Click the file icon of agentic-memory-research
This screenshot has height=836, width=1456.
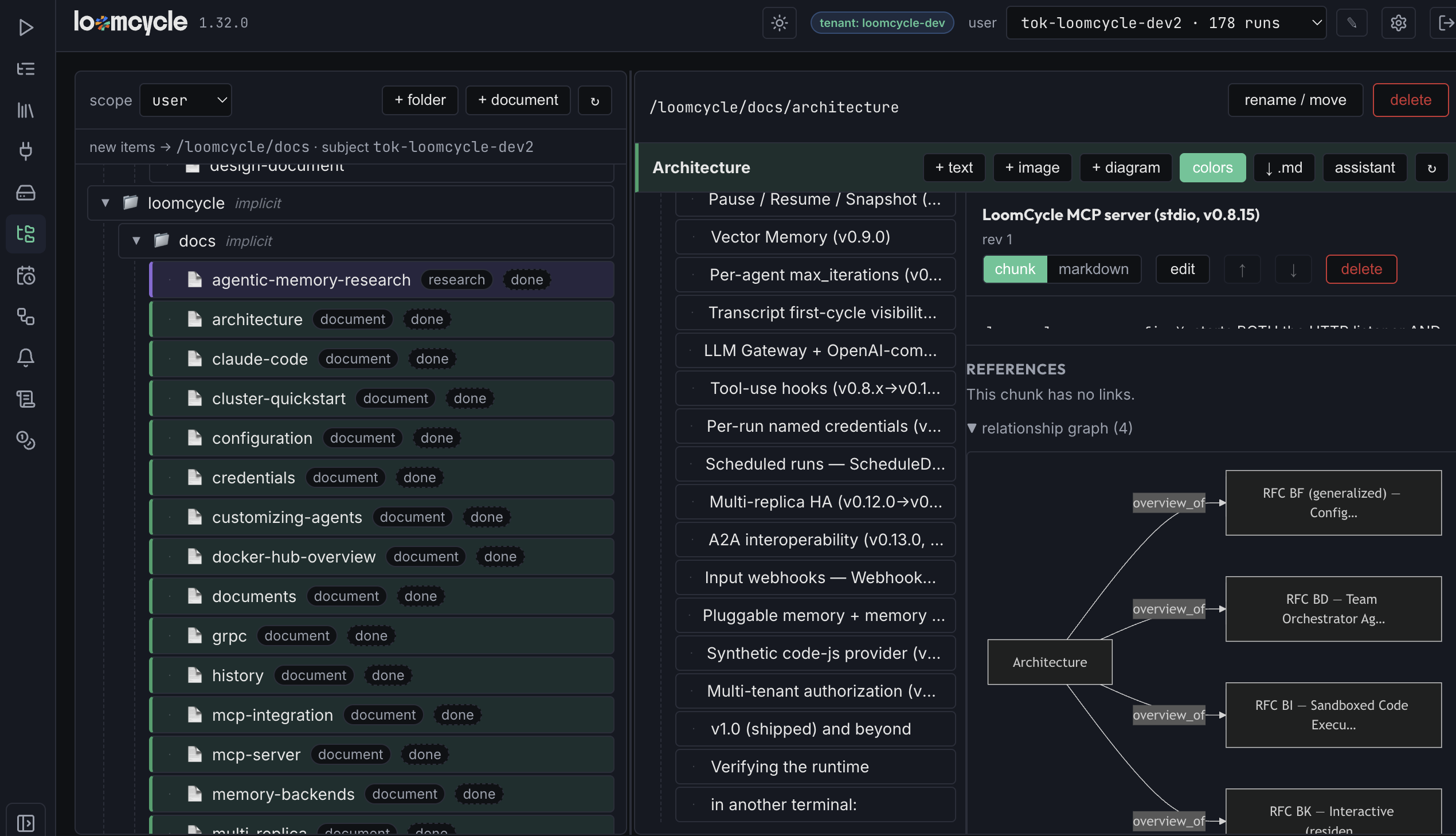coord(194,280)
